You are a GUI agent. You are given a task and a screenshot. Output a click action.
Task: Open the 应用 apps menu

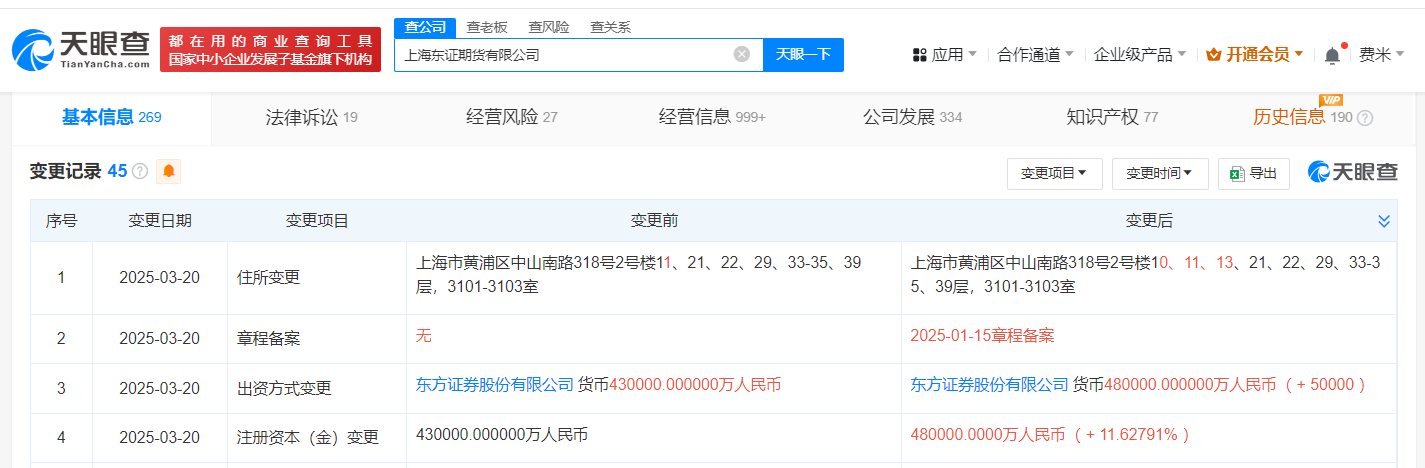click(x=945, y=55)
